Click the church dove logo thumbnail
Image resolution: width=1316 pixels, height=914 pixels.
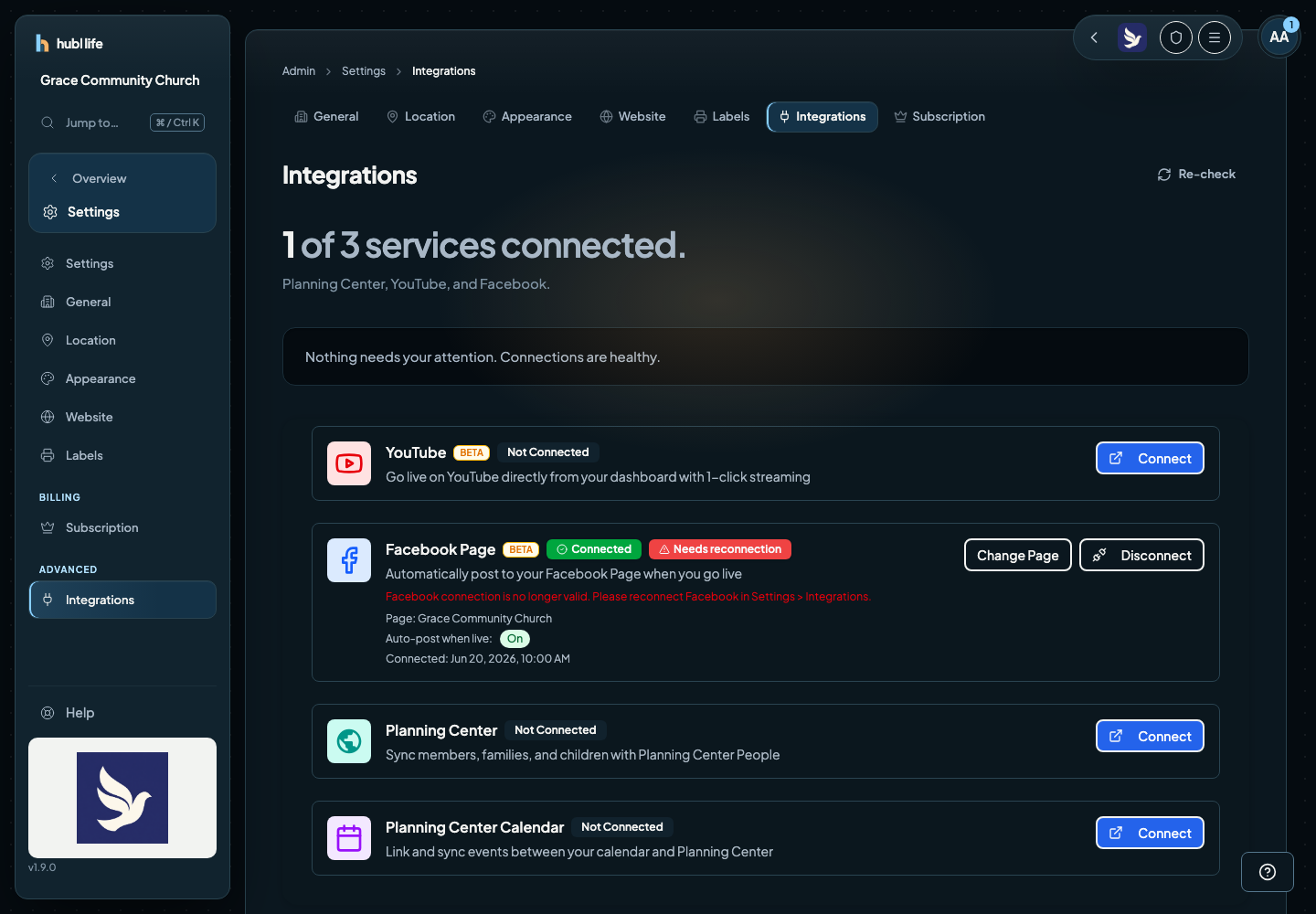(122, 798)
